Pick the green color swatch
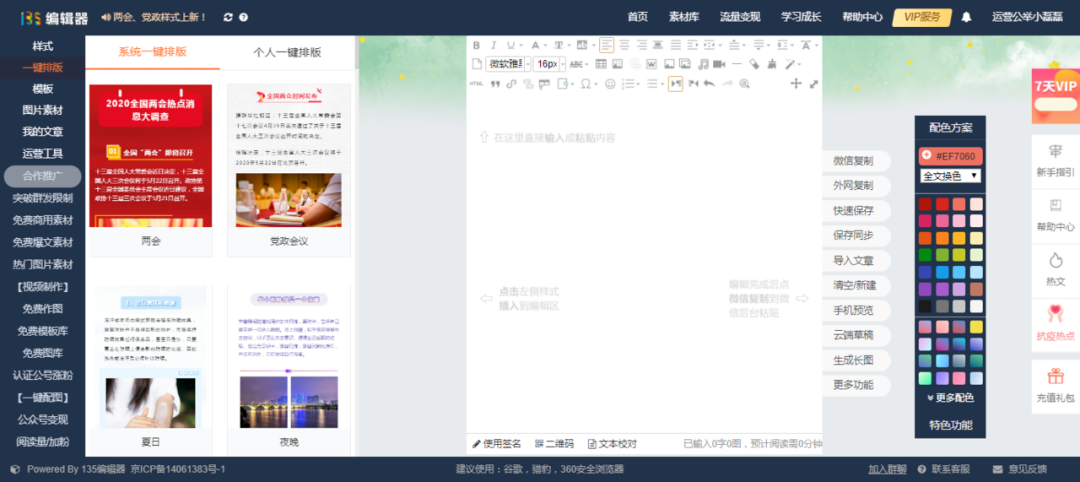 [925, 255]
